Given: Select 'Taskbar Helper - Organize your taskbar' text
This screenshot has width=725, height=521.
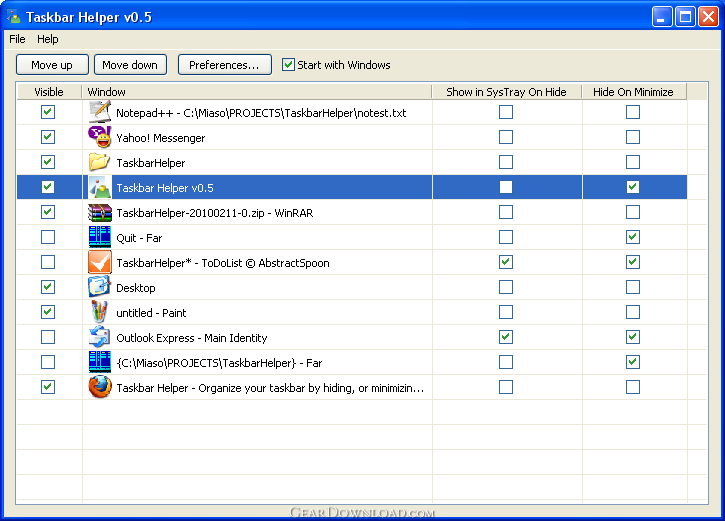Looking at the screenshot, I should point(270,388).
